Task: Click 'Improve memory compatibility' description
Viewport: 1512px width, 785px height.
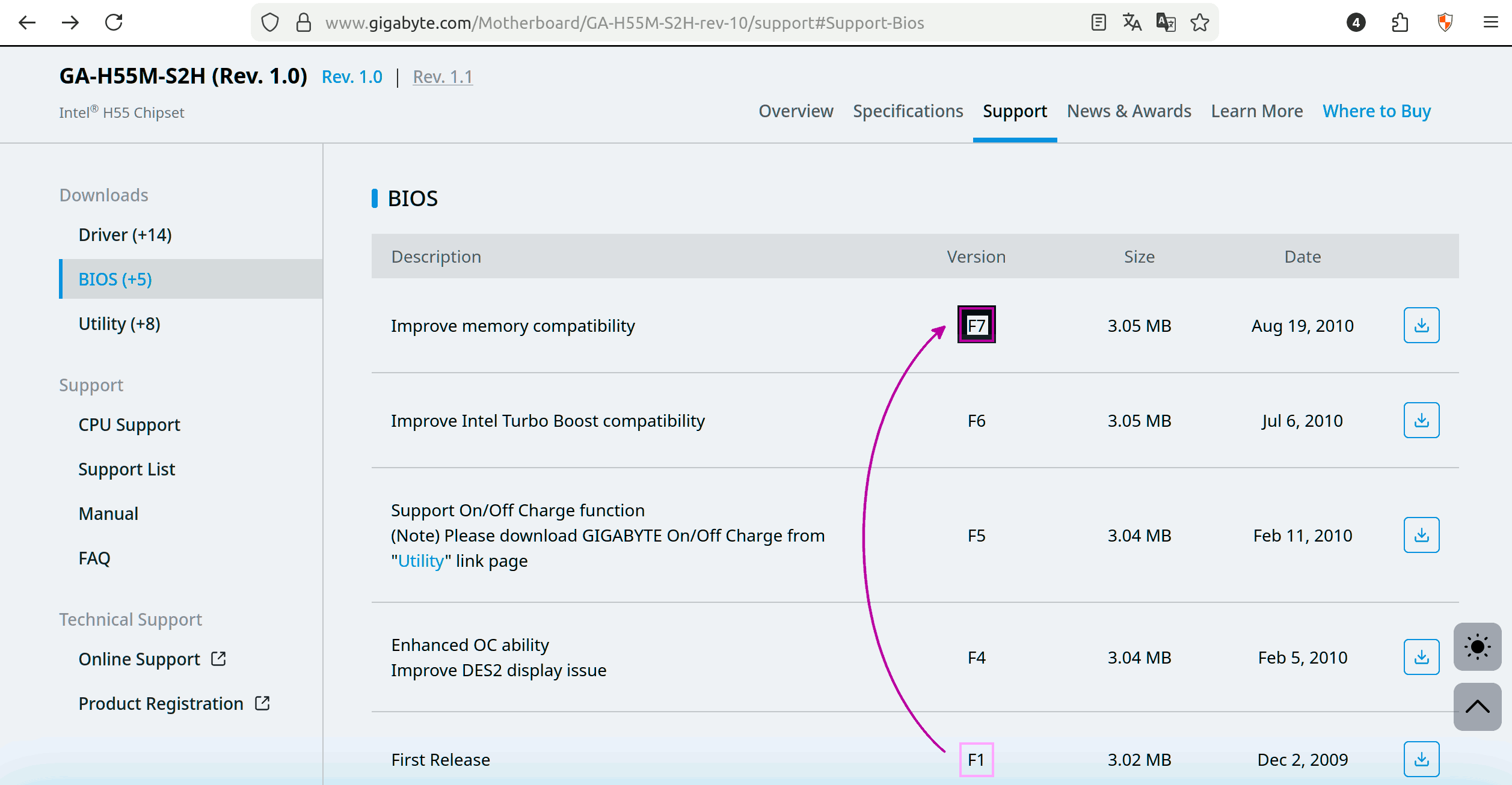Action: pyautogui.click(x=513, y=326)
